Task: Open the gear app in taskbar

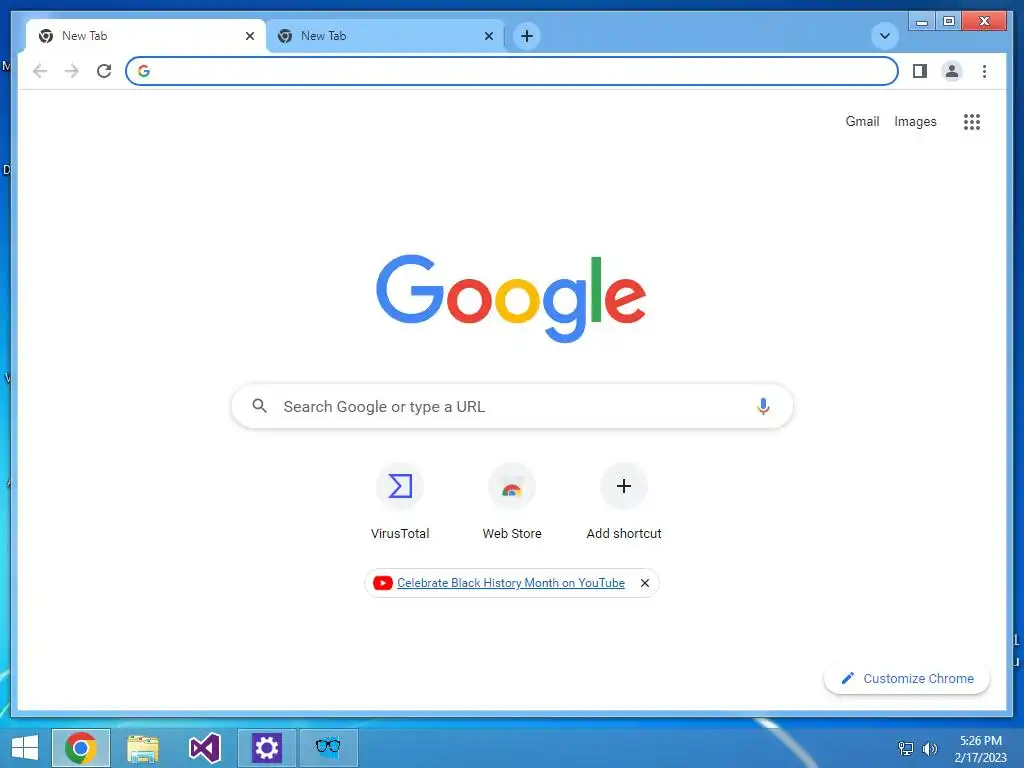Action: pyautogui.click(x=266, y=748)
